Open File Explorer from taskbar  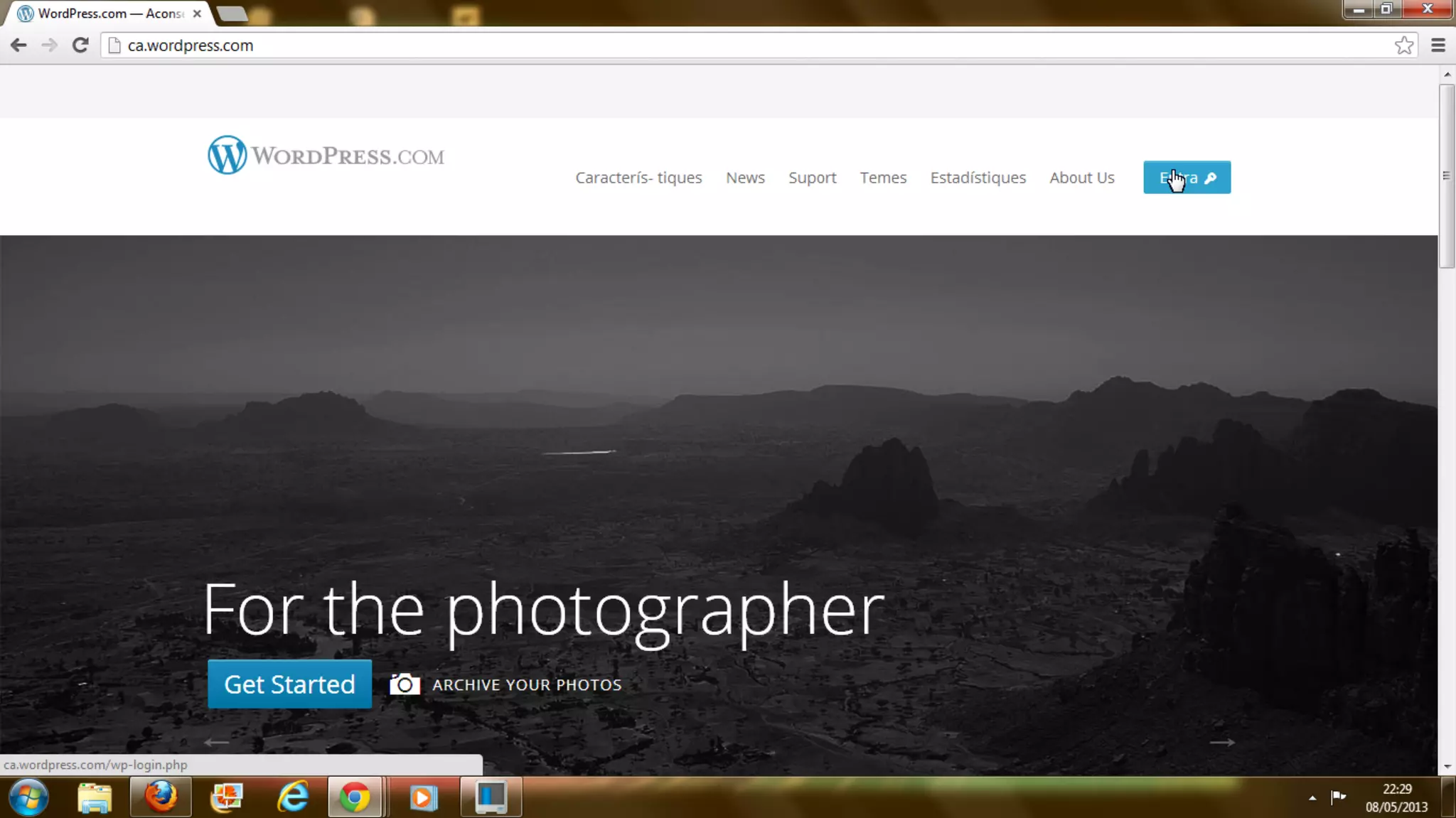[95, 797]
